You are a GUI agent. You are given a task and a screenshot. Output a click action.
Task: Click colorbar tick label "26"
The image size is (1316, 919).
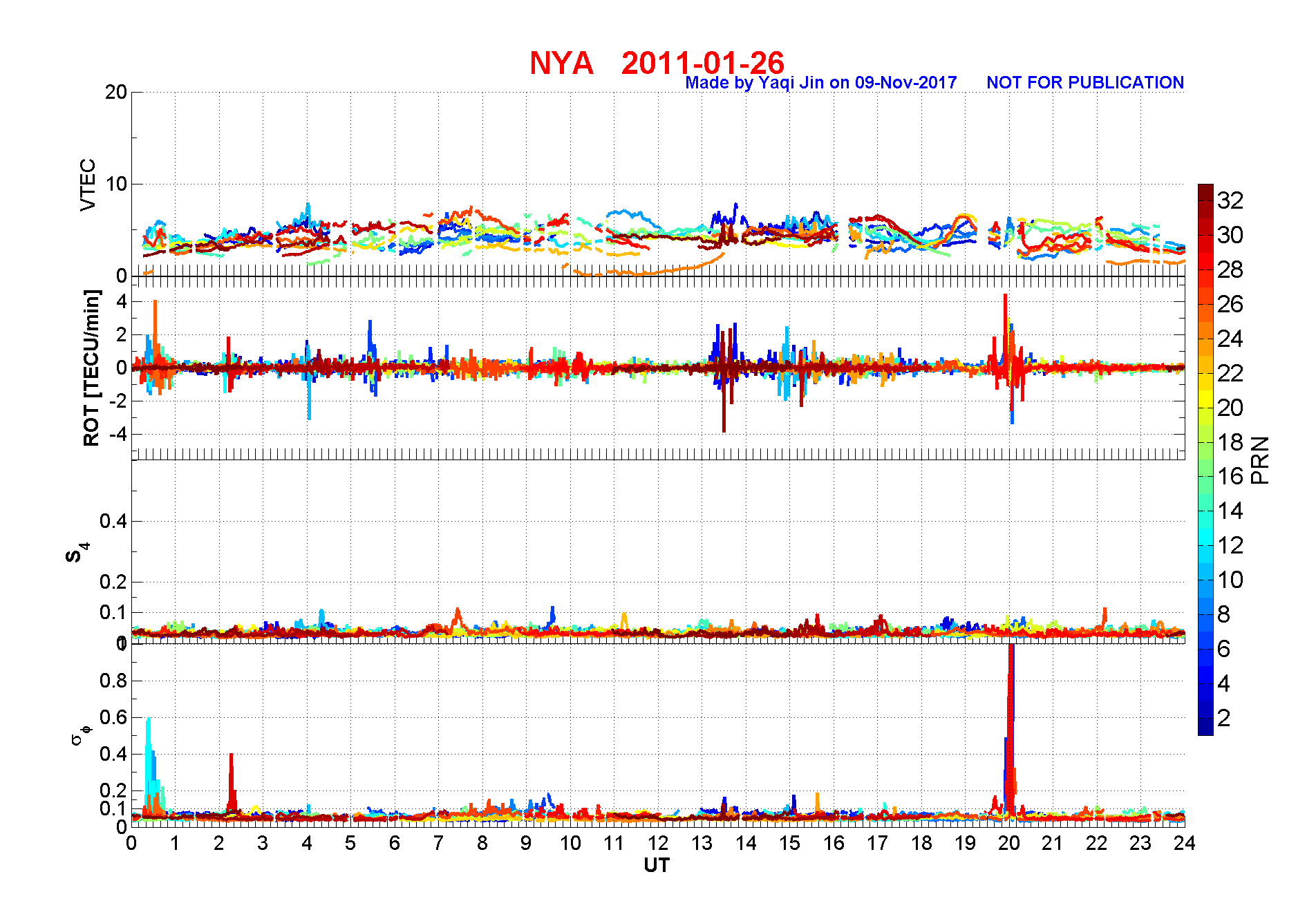coord(1230,304)
